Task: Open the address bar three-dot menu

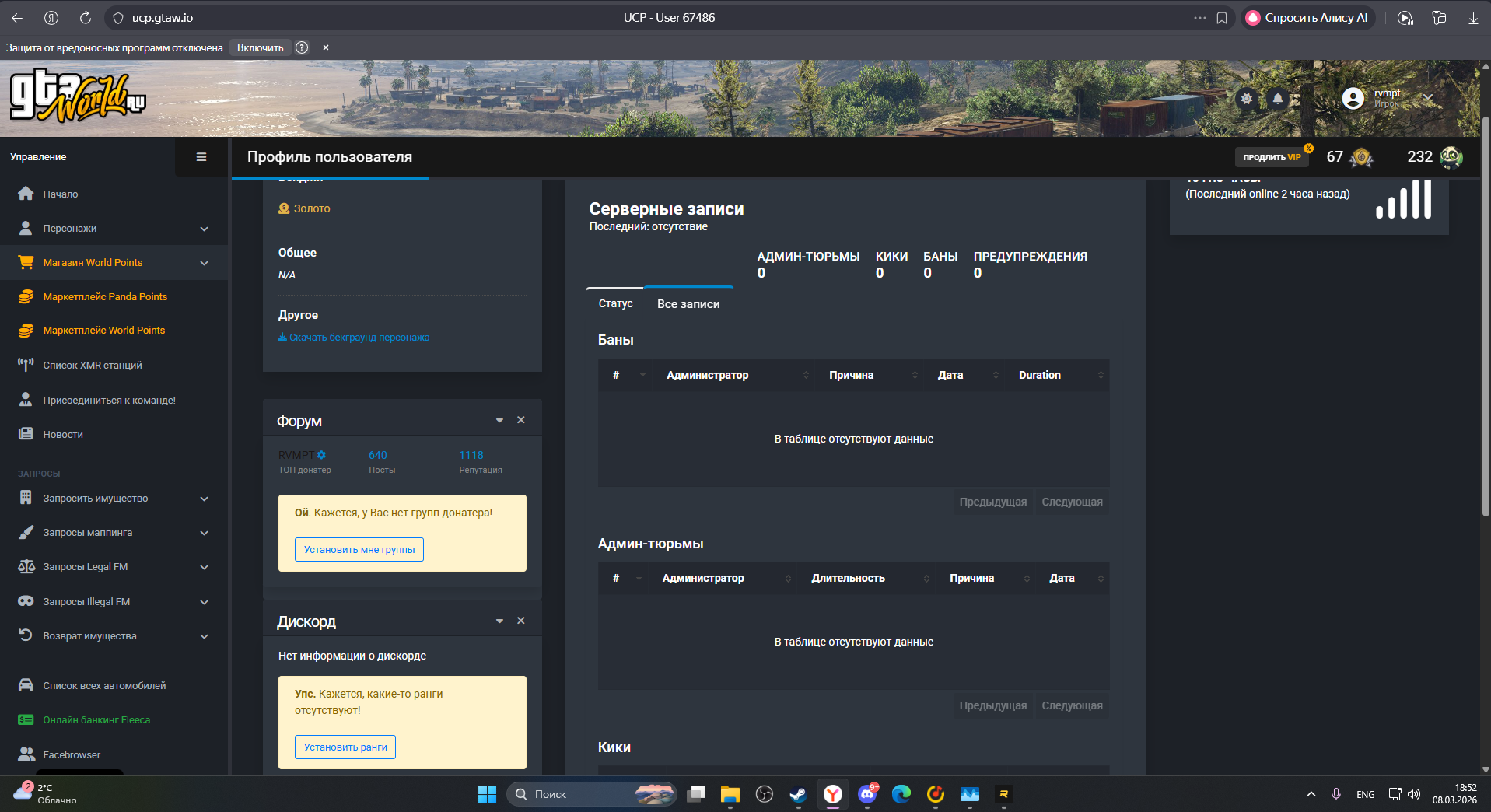Action: tap(1200, 18)
